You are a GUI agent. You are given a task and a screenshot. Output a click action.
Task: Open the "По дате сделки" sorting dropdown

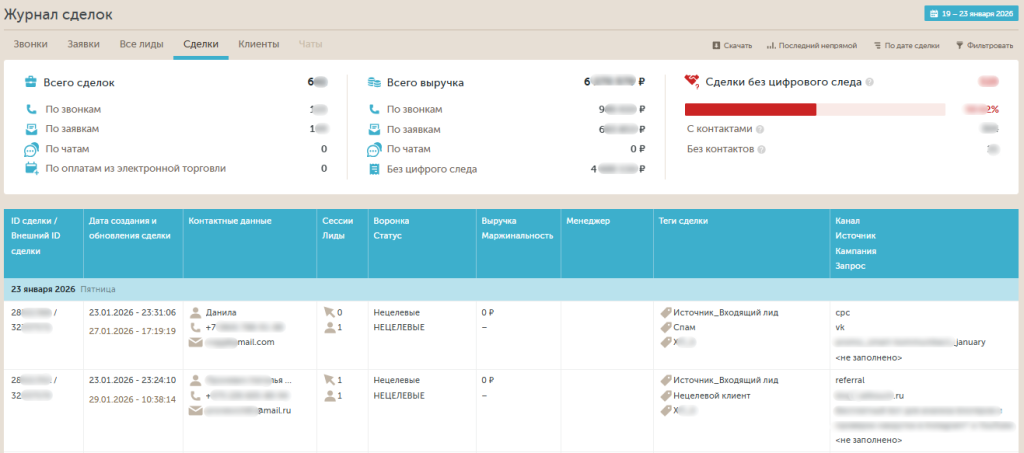coord(906,45)
